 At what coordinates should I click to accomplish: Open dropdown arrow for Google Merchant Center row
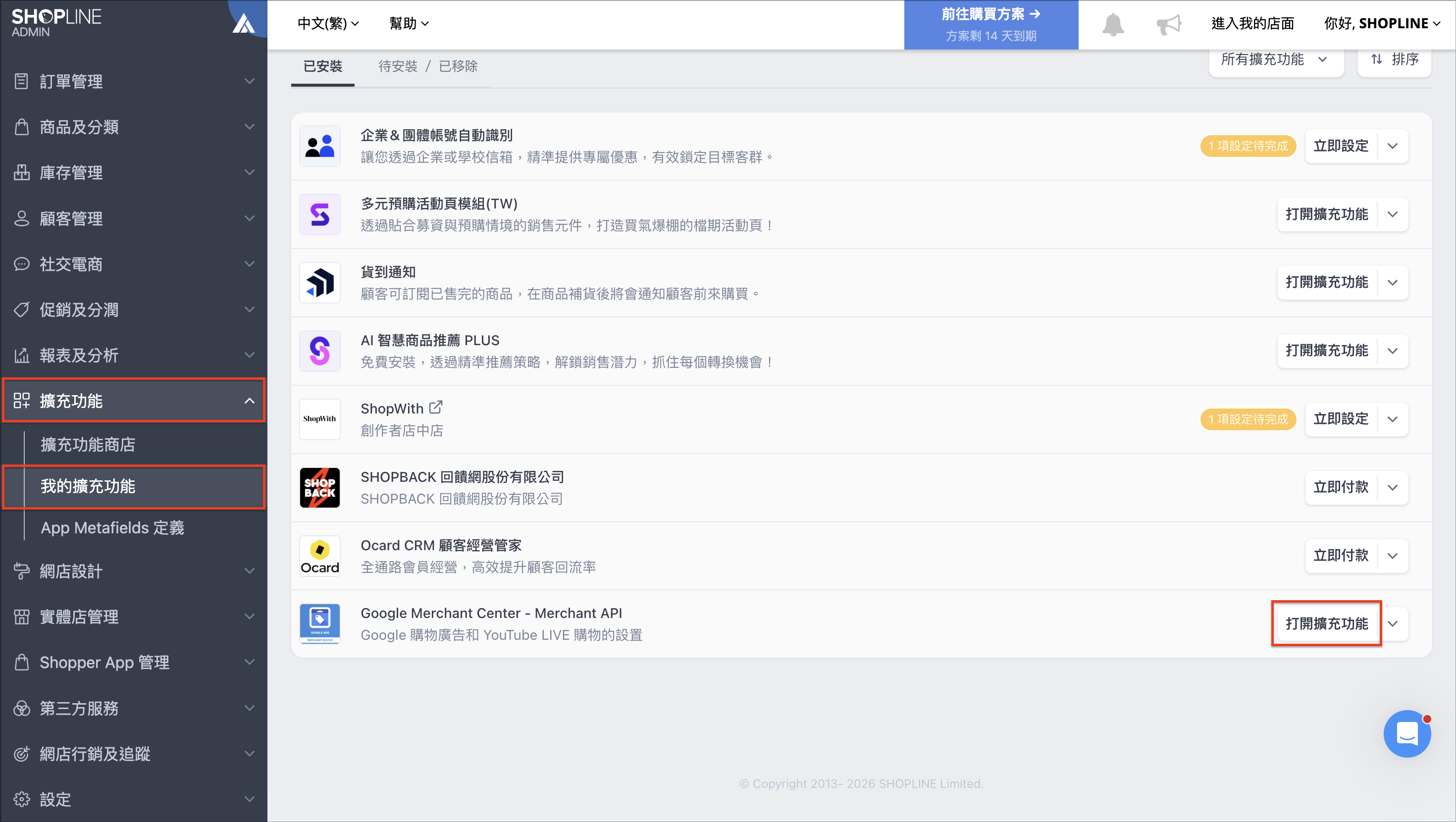pos(1393,623)
